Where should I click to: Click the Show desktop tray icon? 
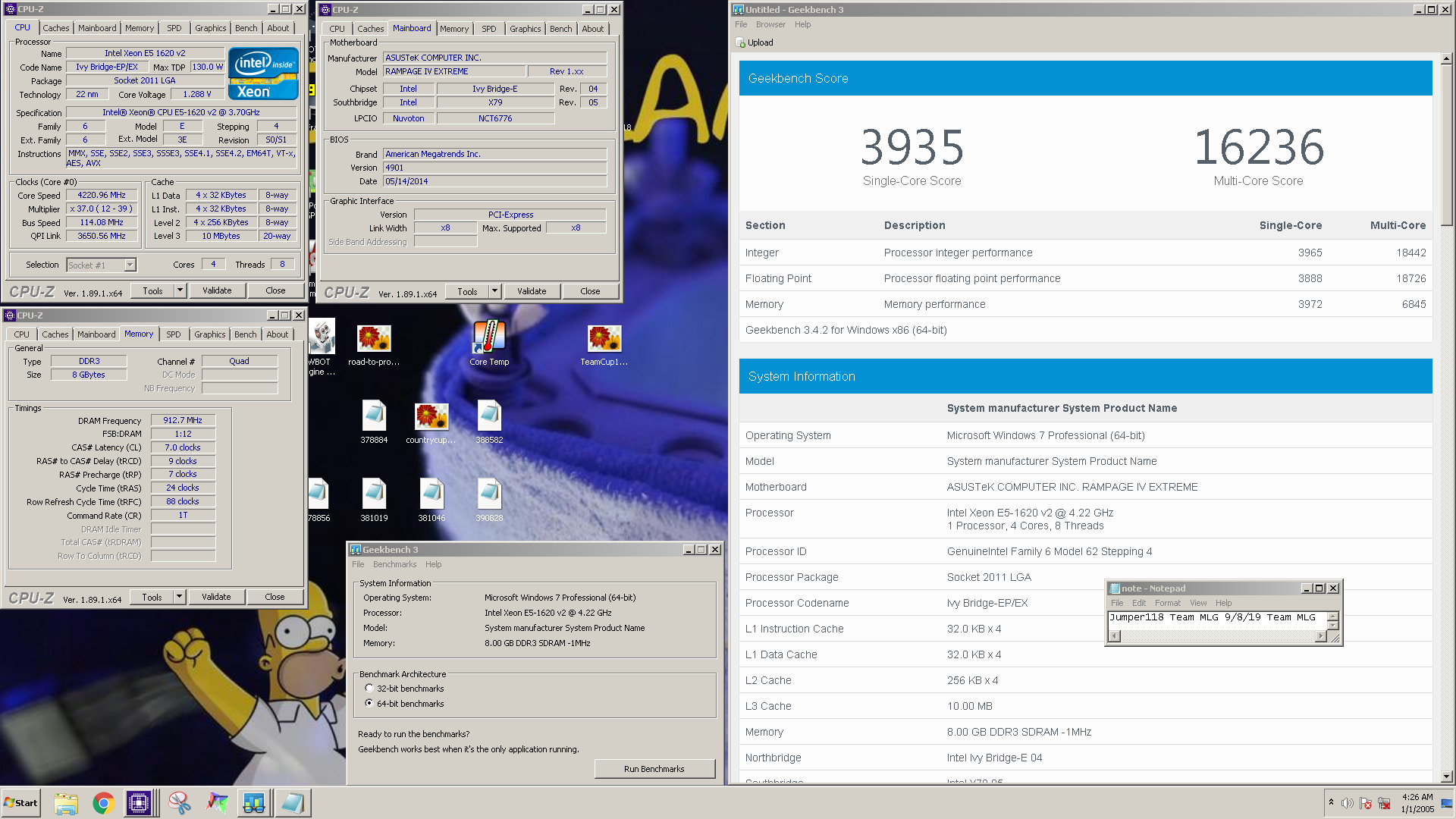click(1447, 803)
